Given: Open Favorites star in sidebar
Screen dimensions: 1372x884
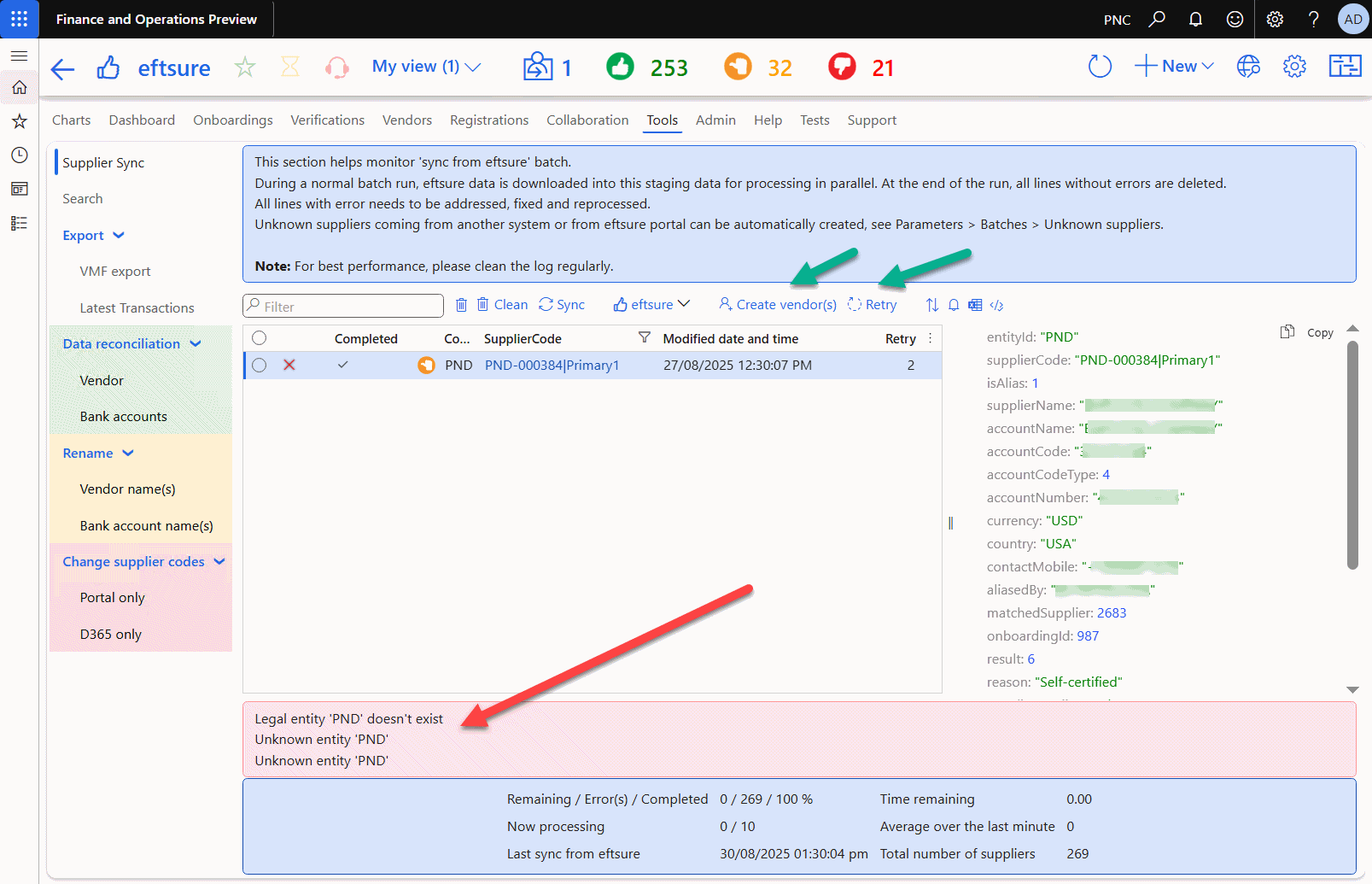Looking at the screenshot, I should pyautogui.click(x=19, y=121).
